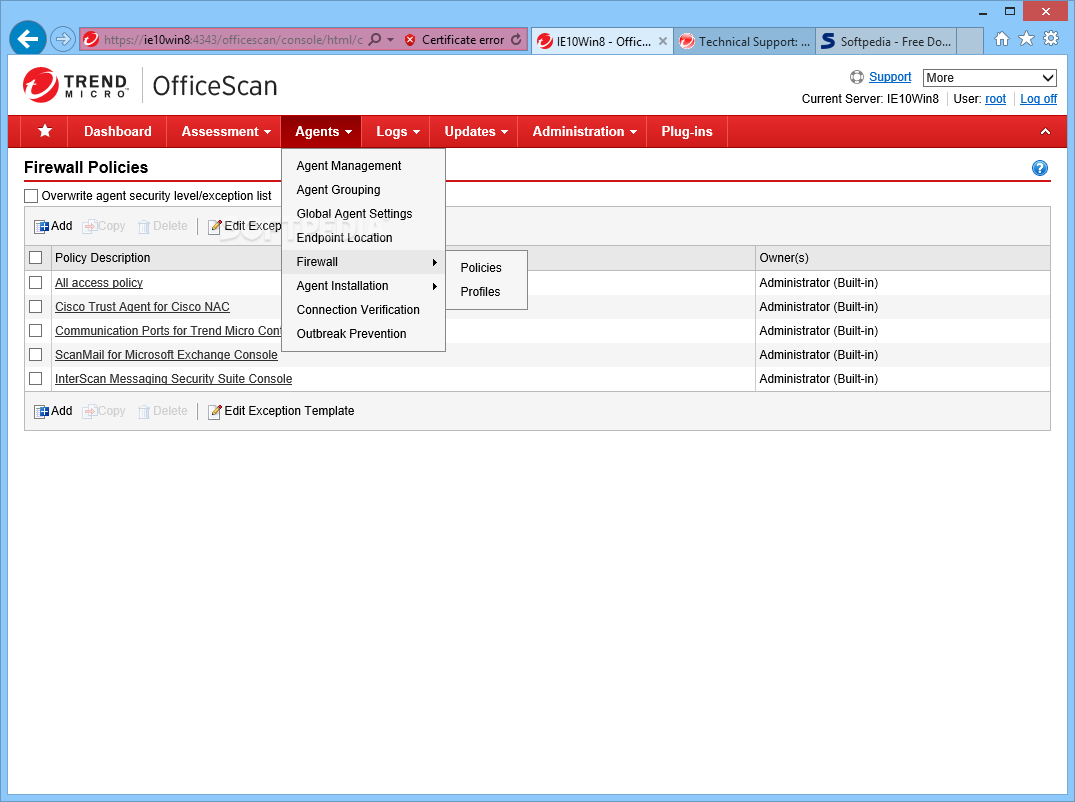
Task: Choose Connection Verification menu entry
Action: (x=363, y=310)
